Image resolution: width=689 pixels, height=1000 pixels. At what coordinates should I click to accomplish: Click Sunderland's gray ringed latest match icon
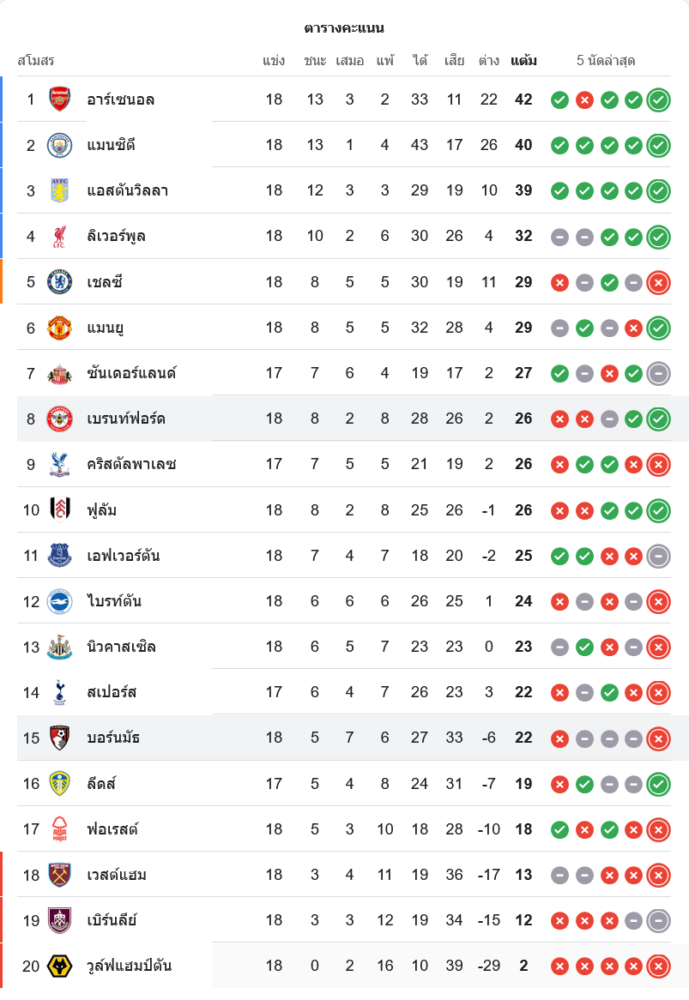[658, 373]
